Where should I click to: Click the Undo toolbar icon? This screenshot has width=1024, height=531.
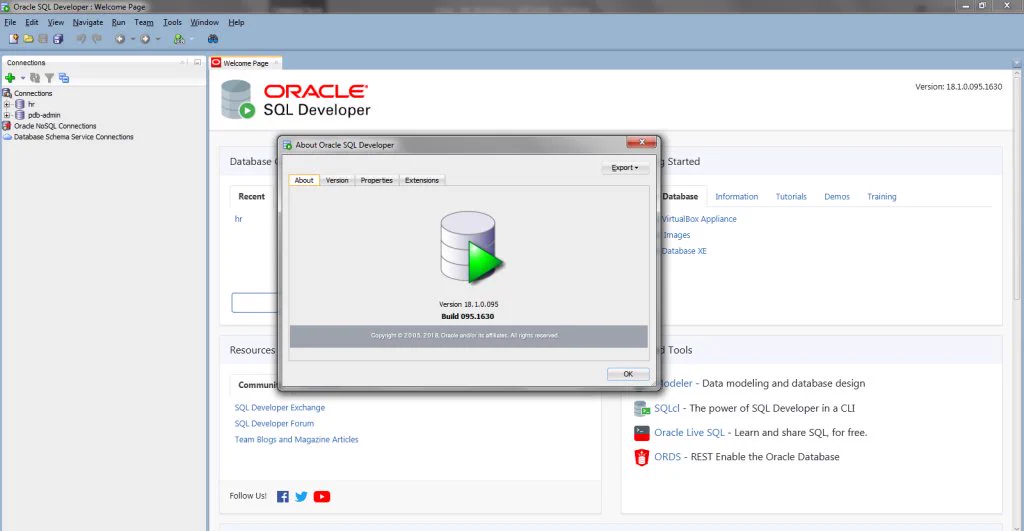pyautogui.click(x=81, y=39)
